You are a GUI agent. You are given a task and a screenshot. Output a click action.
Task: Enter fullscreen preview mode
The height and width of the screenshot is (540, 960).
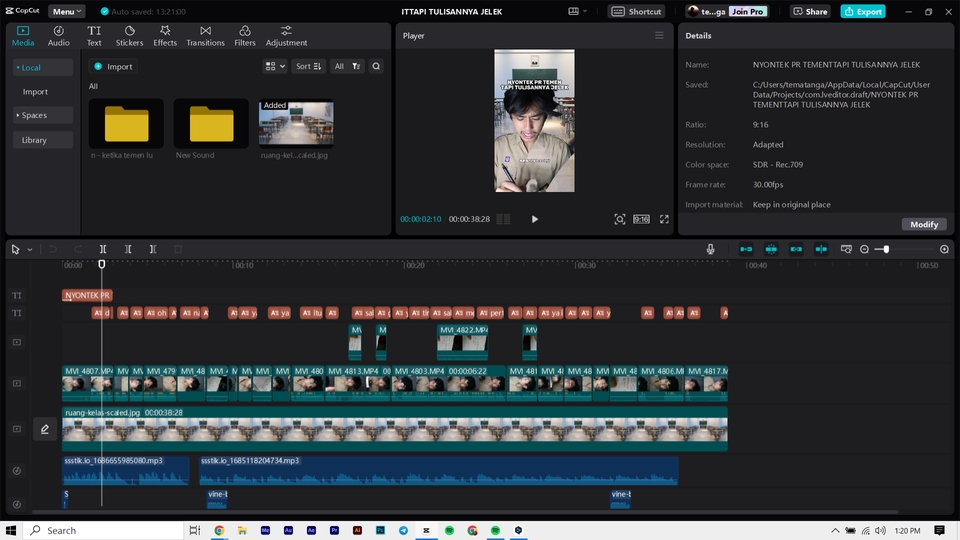tap(664, 219)
